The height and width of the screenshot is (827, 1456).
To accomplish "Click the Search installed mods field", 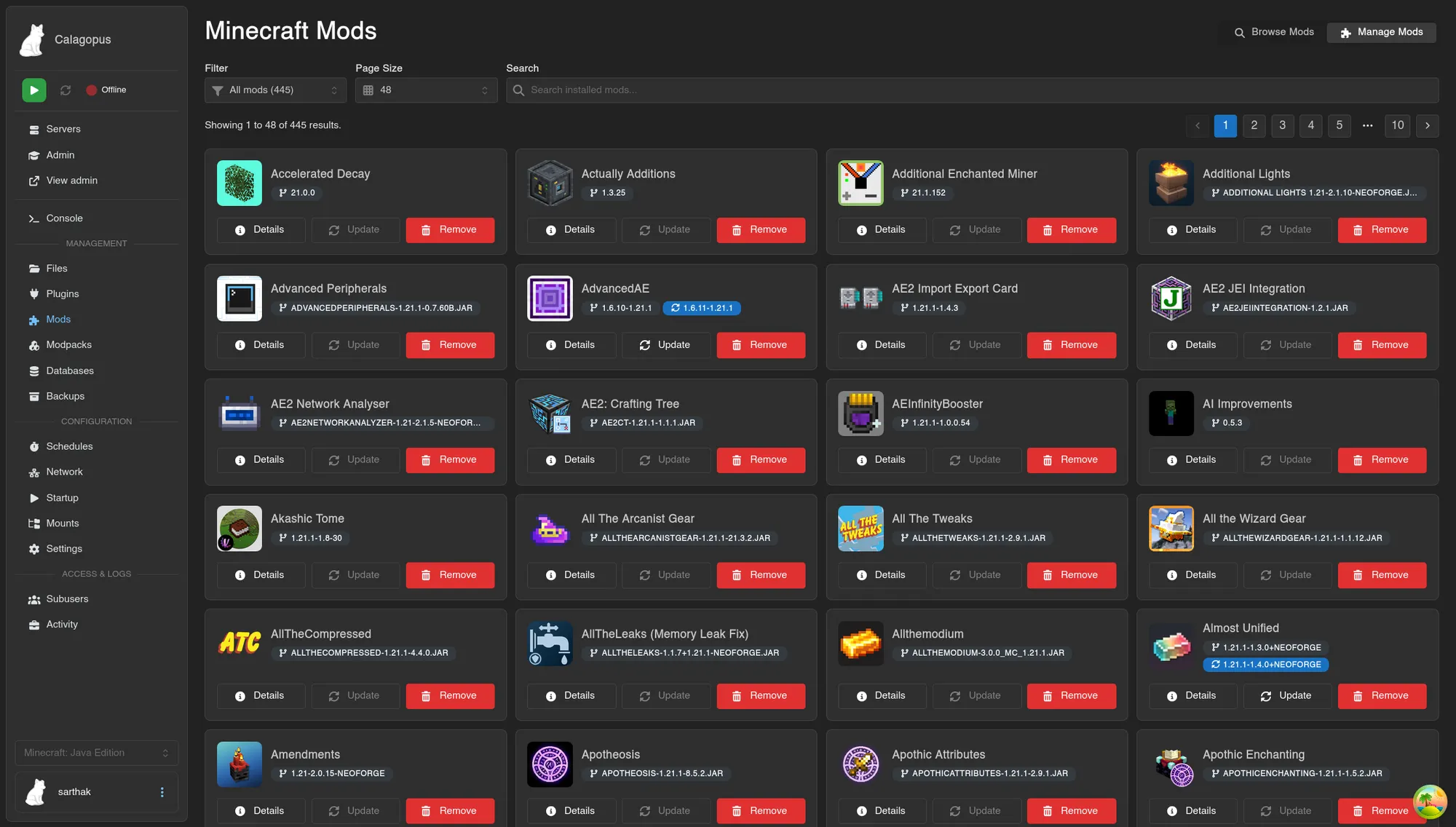I will tap(973, 90).
